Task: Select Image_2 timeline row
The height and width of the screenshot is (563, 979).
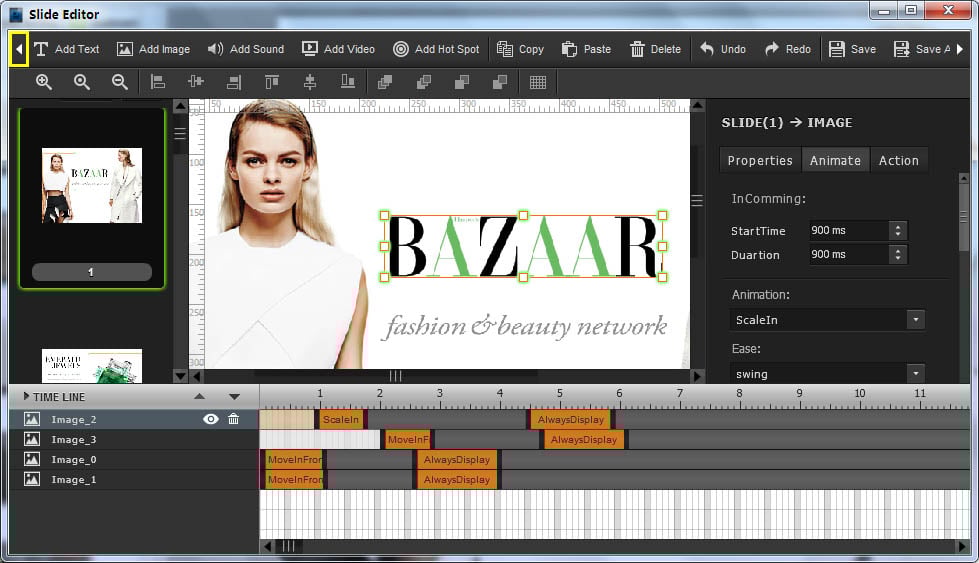Action: click(x=134, y=419)
